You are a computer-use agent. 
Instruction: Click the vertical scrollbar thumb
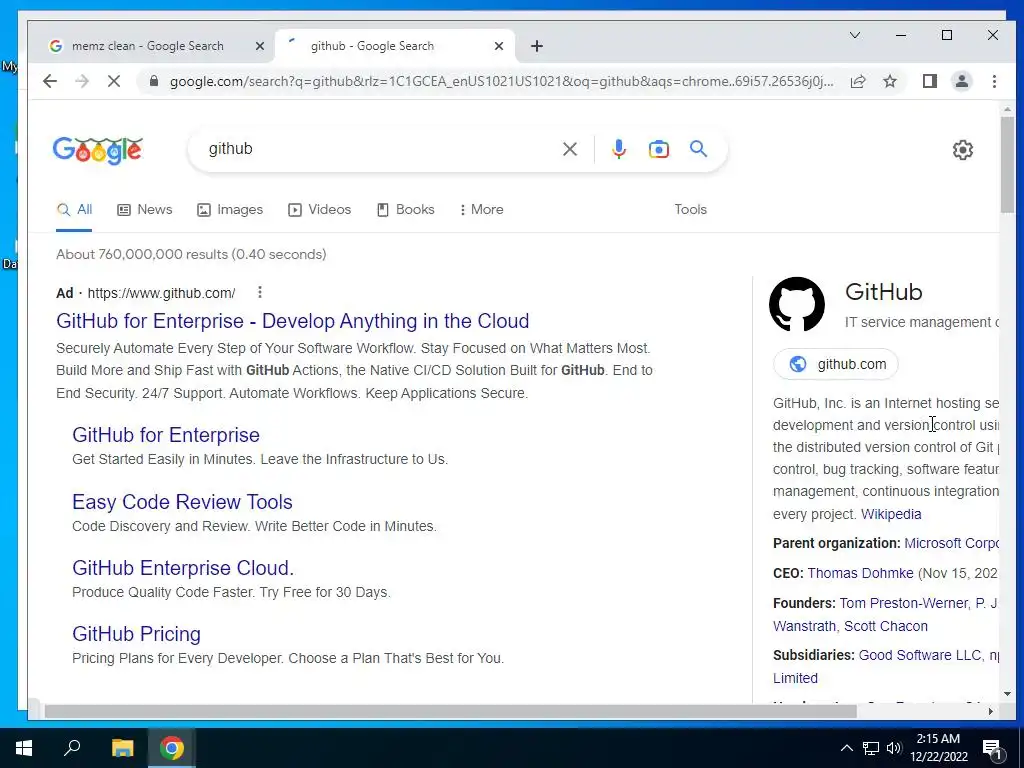1008,165
